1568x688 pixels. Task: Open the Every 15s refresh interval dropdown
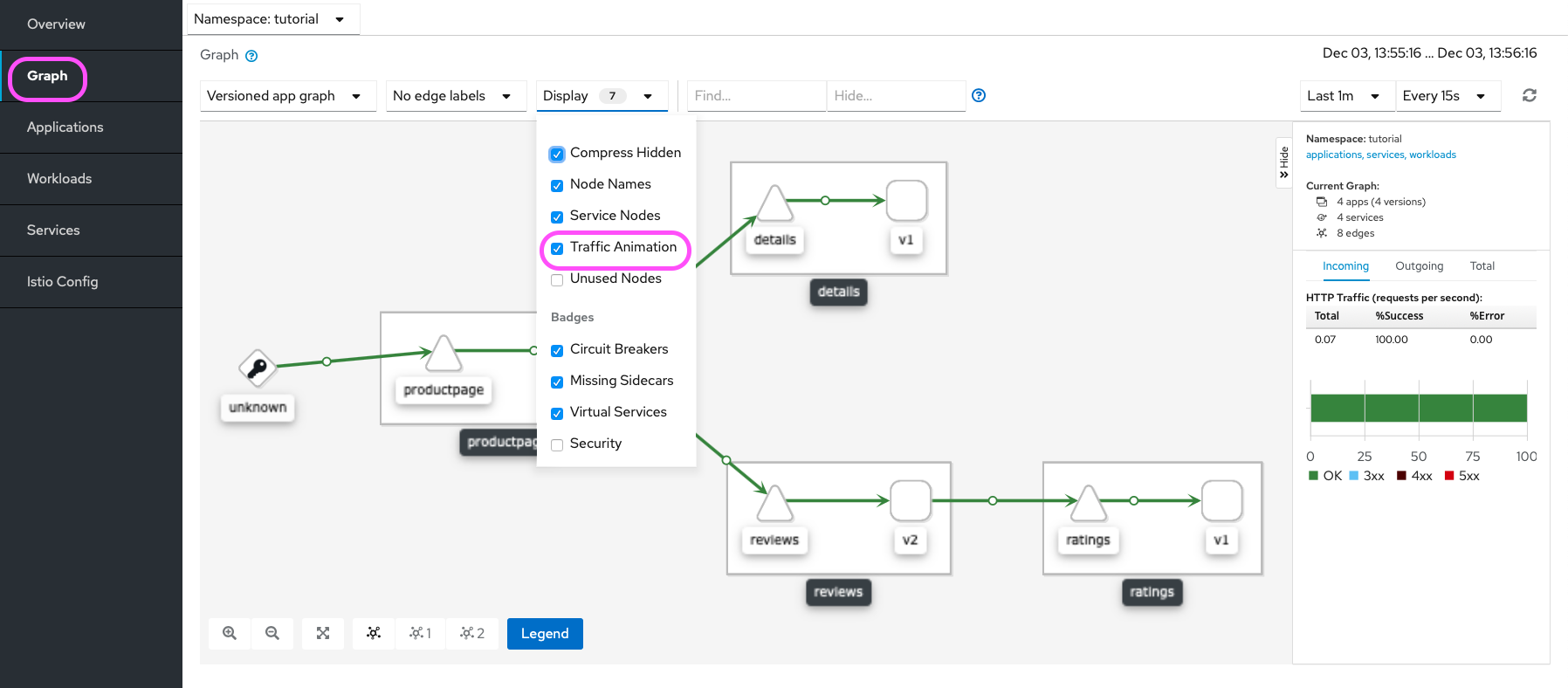pos(1446,96)
